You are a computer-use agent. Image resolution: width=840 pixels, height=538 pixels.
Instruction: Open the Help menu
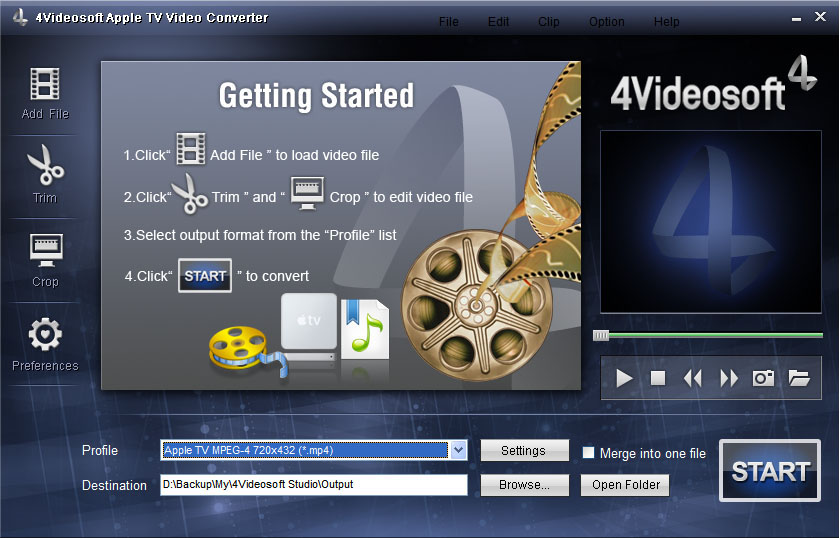[x=666, y=22]
